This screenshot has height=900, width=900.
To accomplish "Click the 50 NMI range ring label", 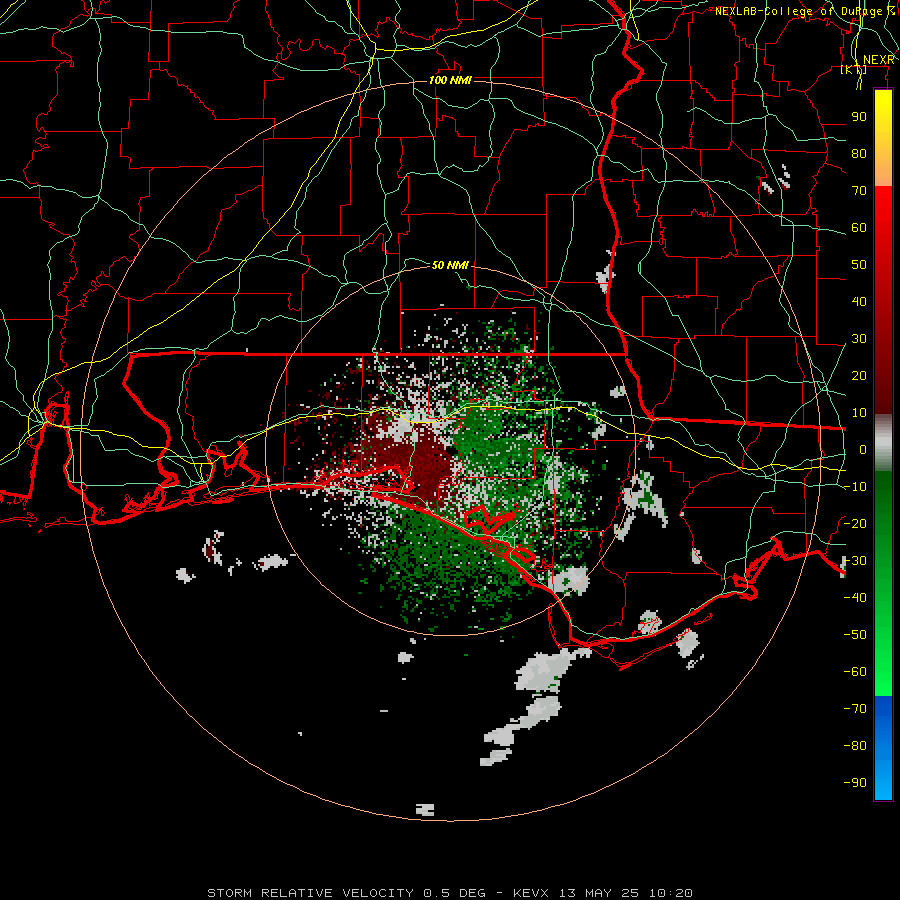I will (450, 265).
